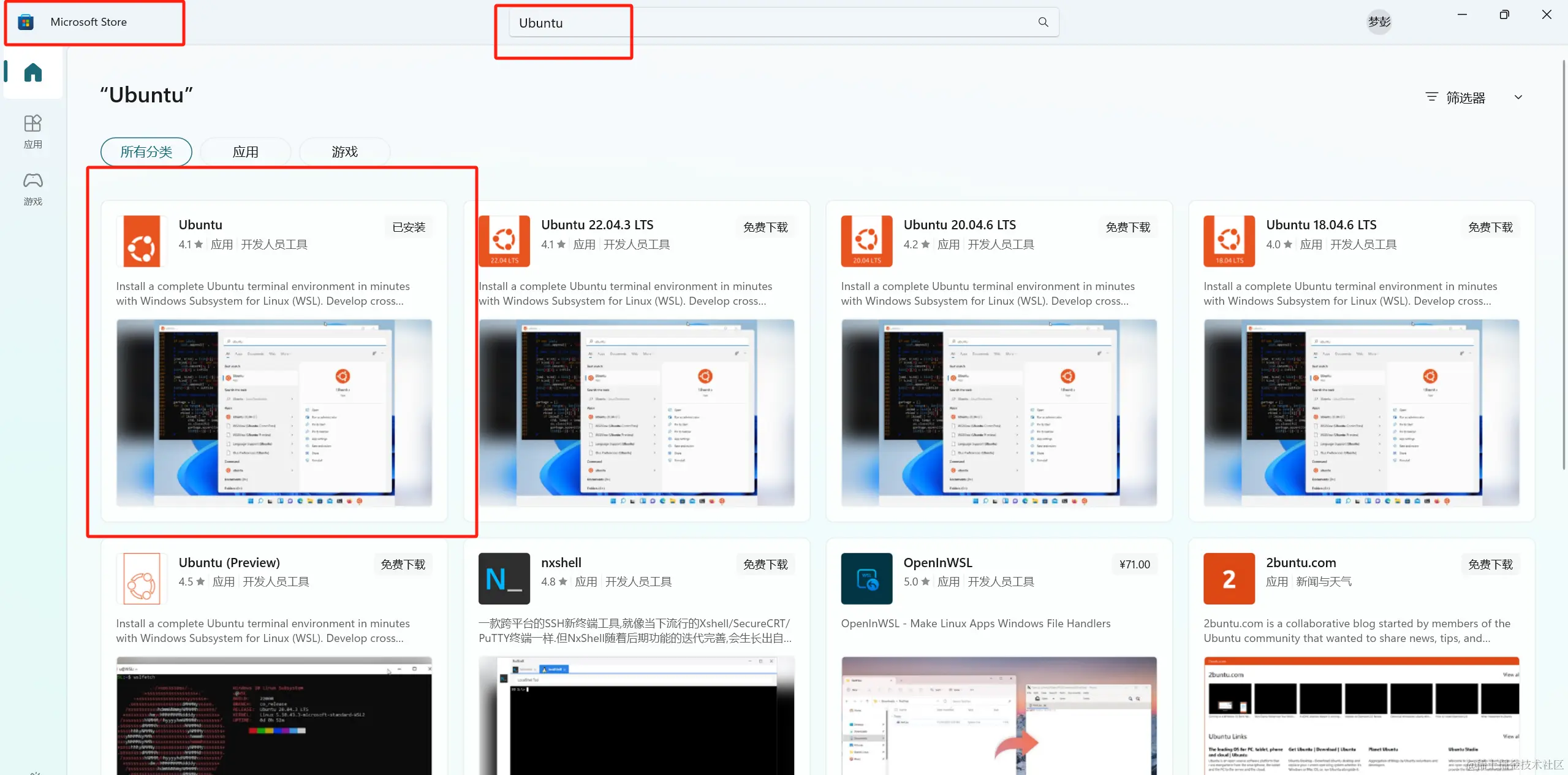The height and width of the screenshot is (775, 1568).
Task: Click the 'nxshell' title text
Action: 561,563
